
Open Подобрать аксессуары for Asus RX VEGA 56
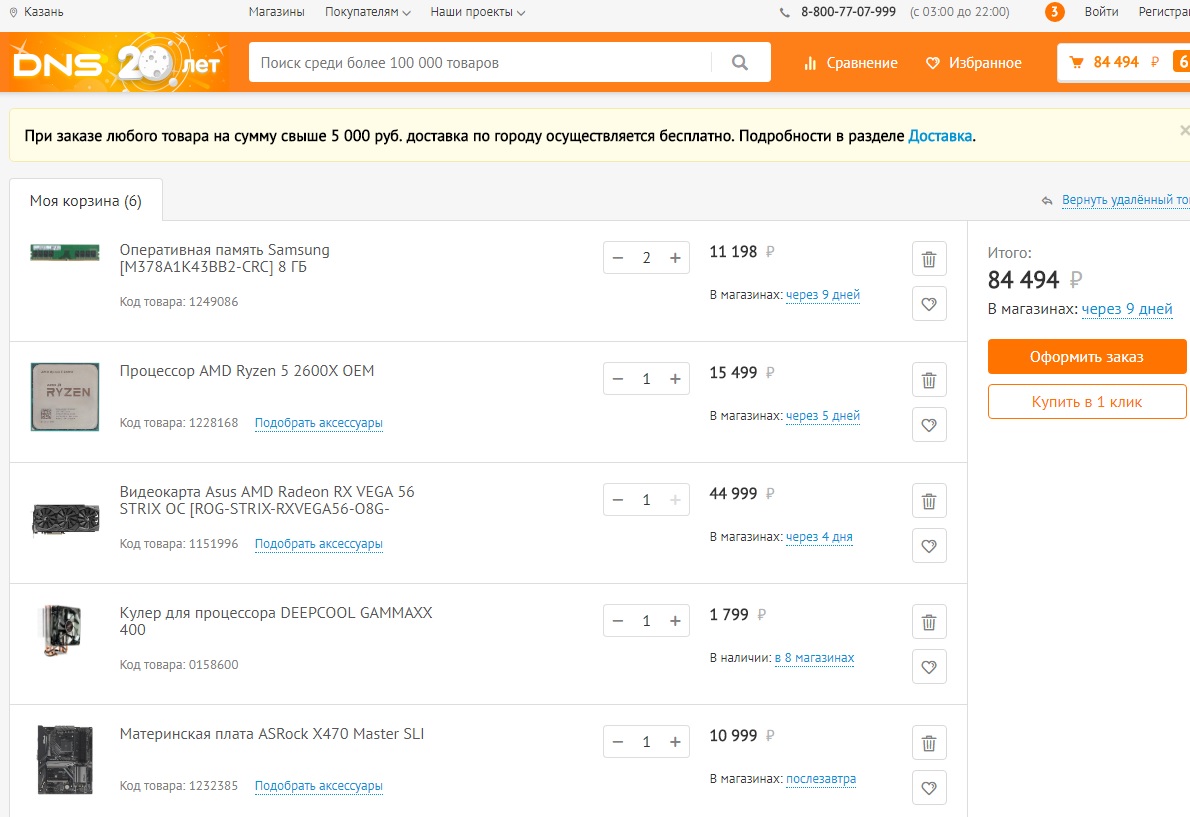coord(319,544)
